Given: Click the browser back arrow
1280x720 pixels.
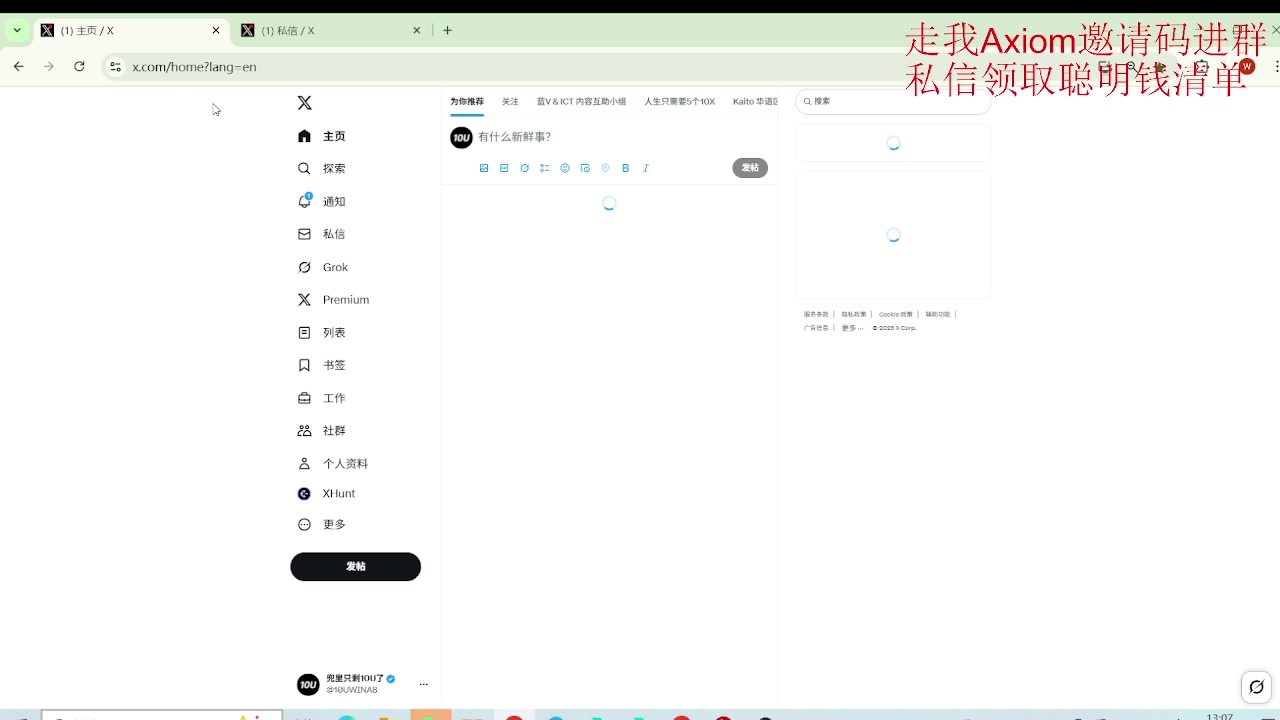Looking at the screenshot, I should click(18, 67).
